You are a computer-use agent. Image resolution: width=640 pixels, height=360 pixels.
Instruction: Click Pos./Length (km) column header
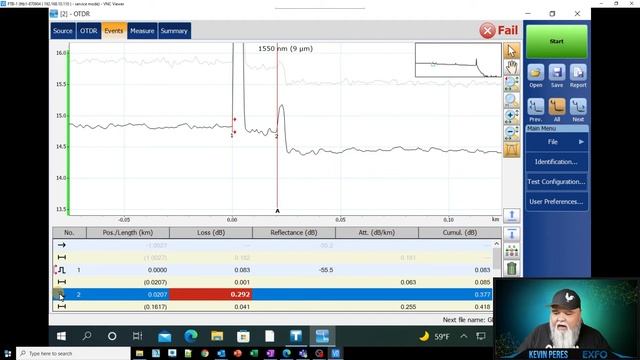(128, 233)
